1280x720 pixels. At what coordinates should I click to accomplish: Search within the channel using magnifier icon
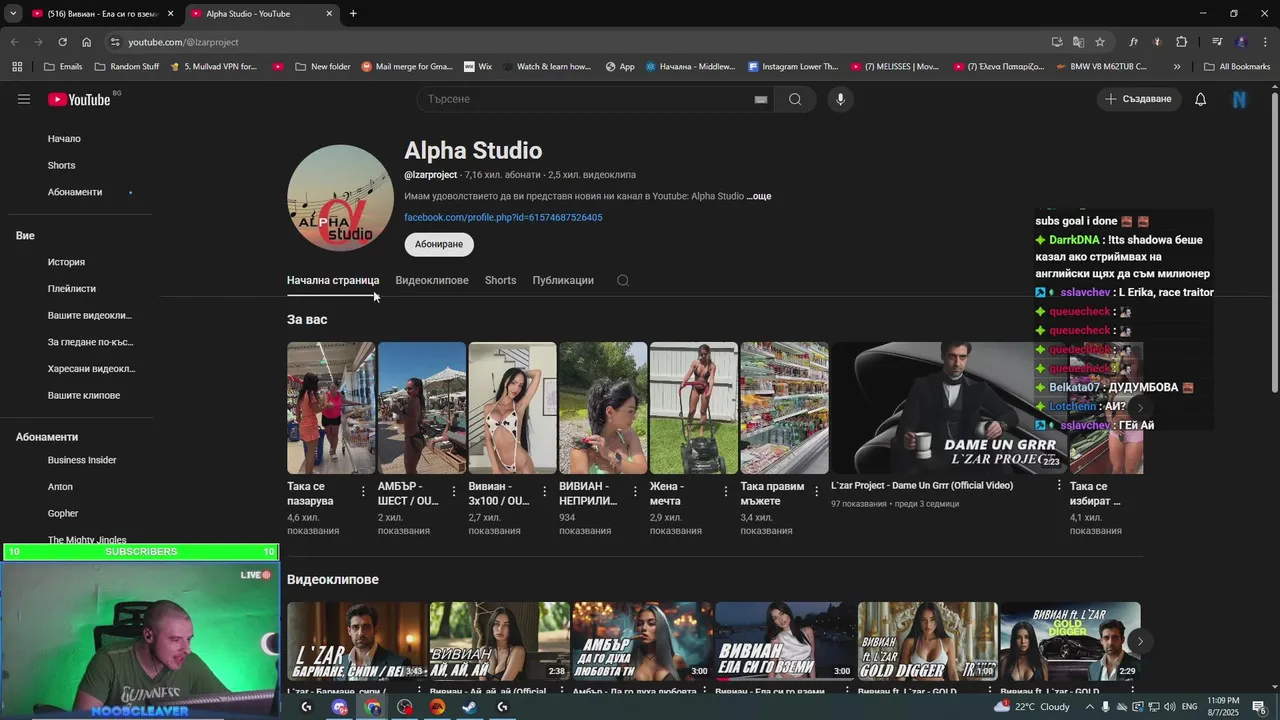tap(623, 280)
